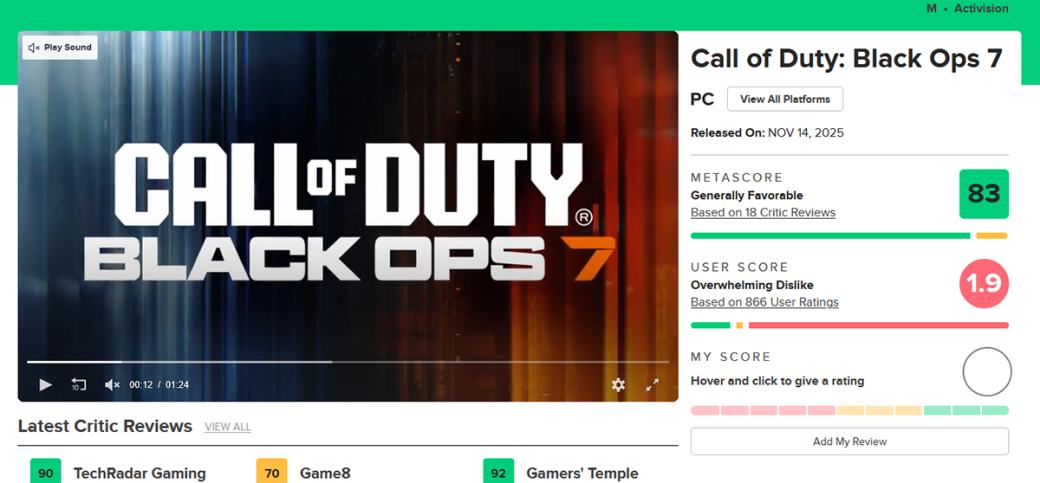Click the Generally Favorable label
1040x483 pixels.
coord(747,195)
